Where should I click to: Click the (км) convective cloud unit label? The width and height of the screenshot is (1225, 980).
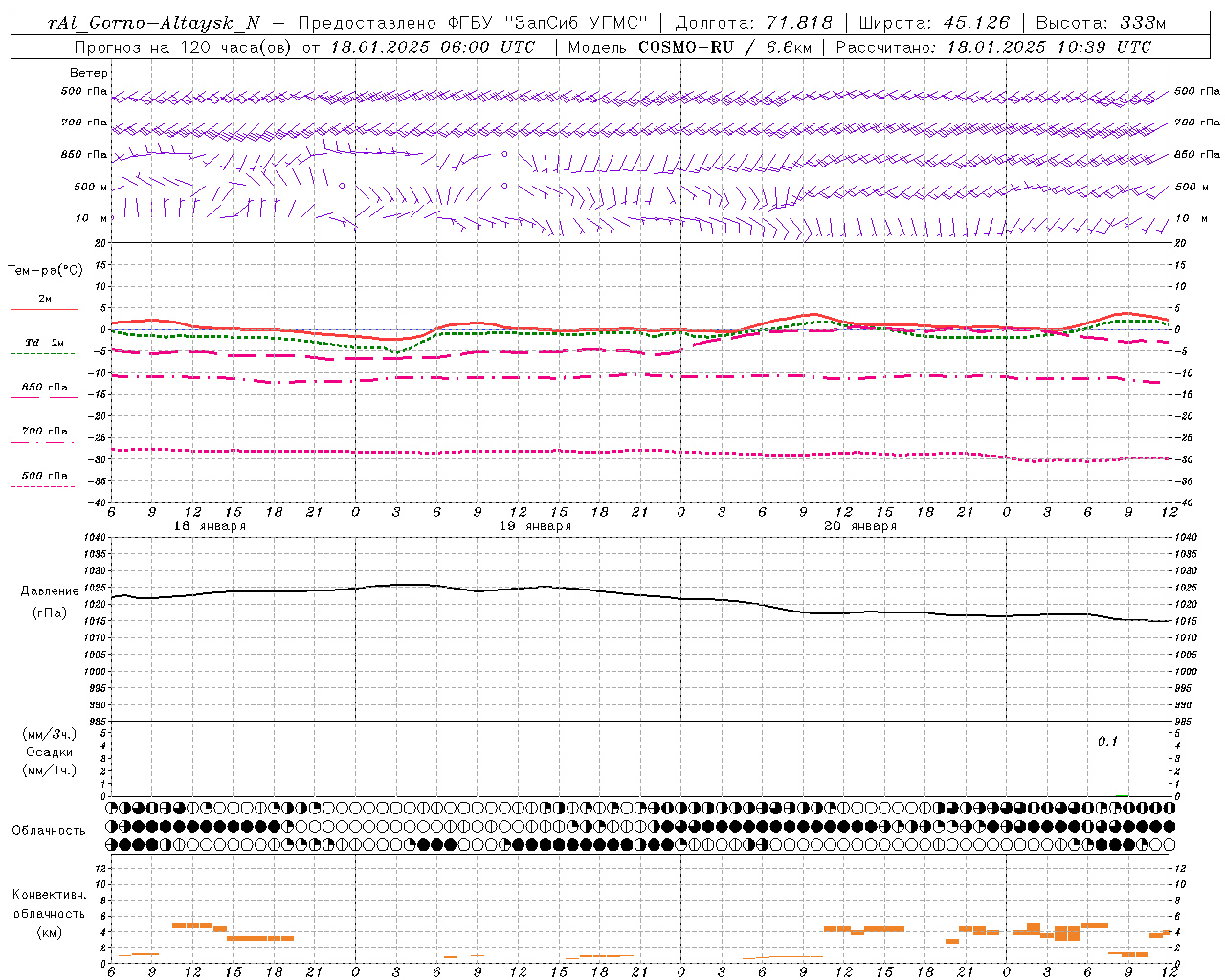click(x=49, y=931)
